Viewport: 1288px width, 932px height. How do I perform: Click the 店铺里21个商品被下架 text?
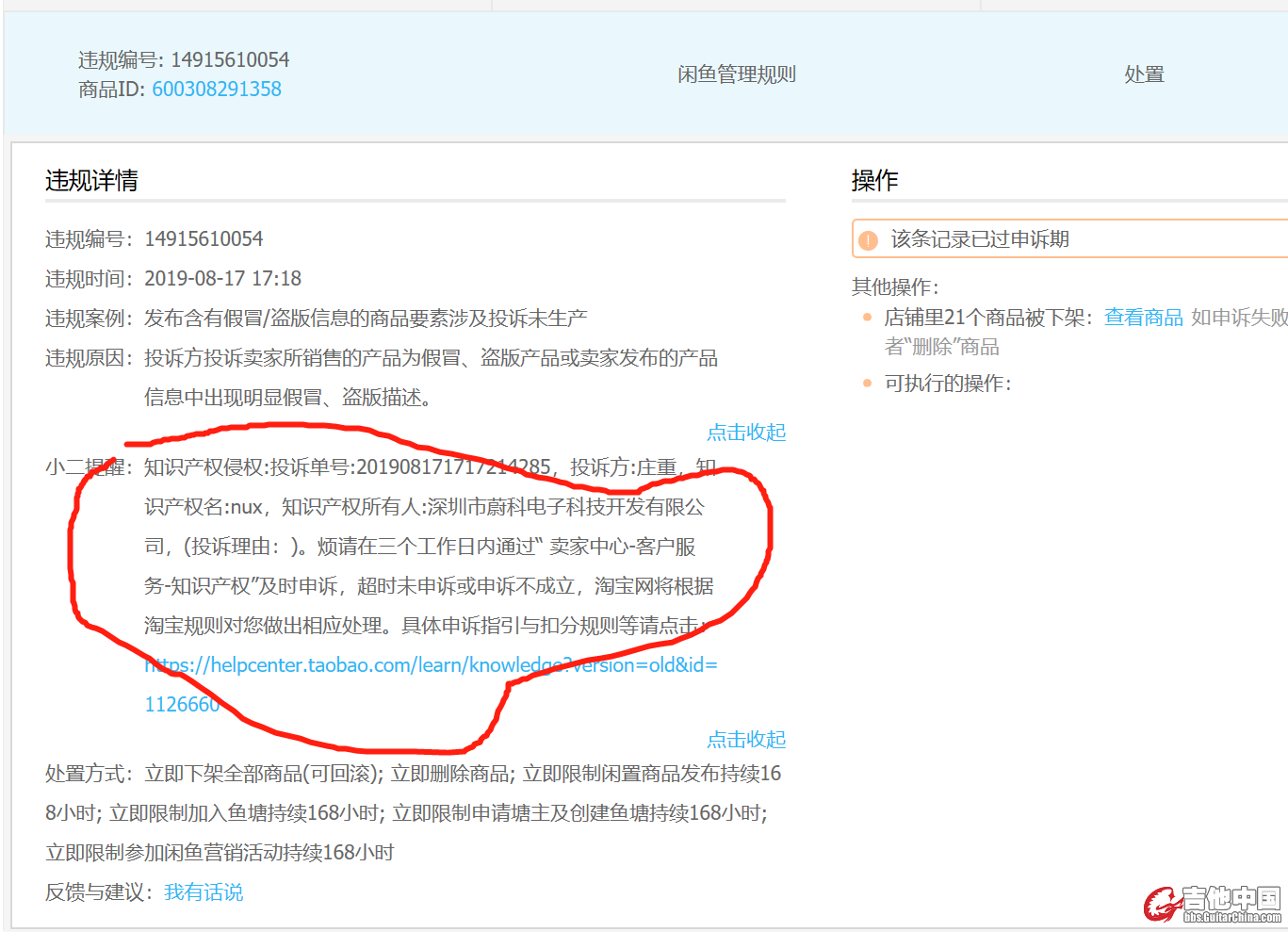(988, 318)
